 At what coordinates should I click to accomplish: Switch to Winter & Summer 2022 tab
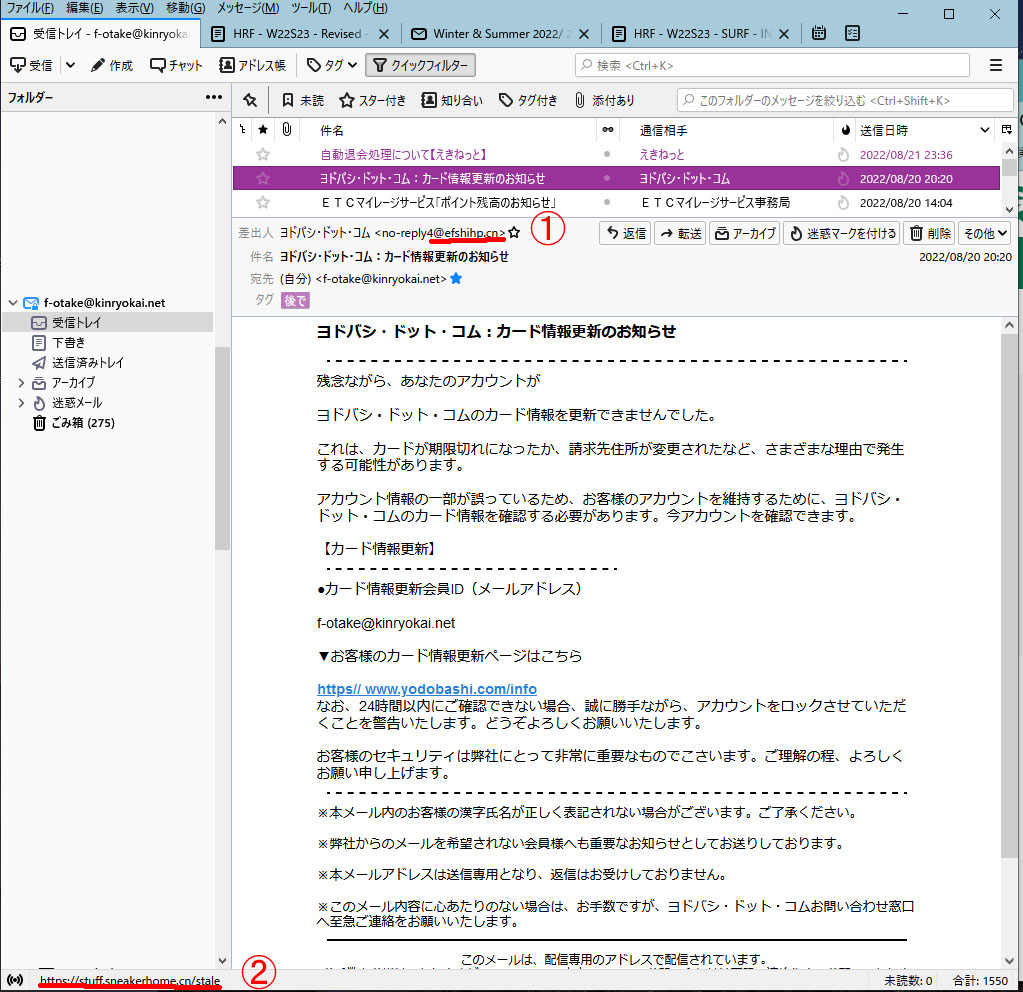pos(500,33)
